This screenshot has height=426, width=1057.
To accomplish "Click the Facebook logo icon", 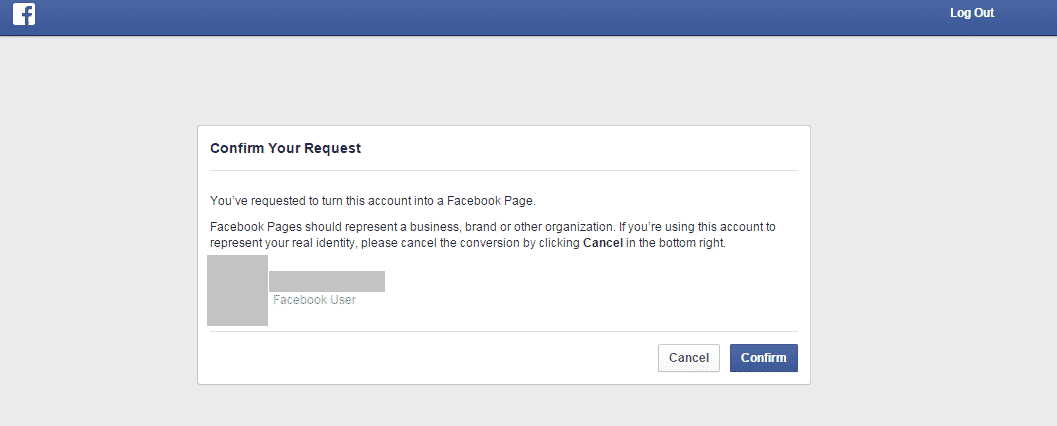I will tap(24, 14).
